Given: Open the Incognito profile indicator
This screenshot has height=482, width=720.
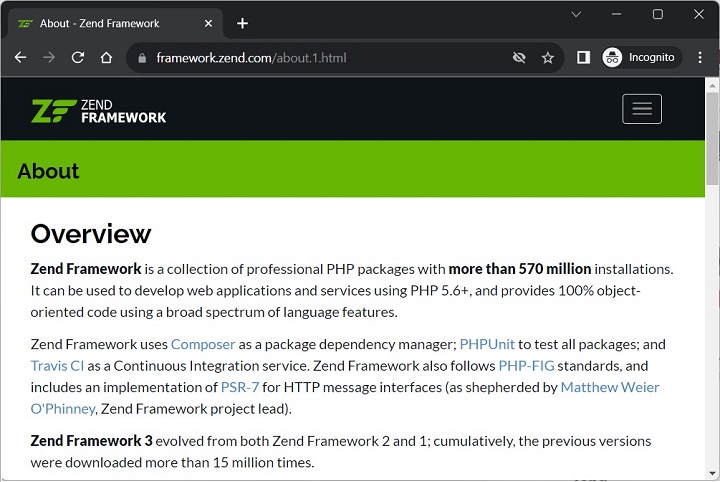Looking at the screenshot, I should point(641,58).
